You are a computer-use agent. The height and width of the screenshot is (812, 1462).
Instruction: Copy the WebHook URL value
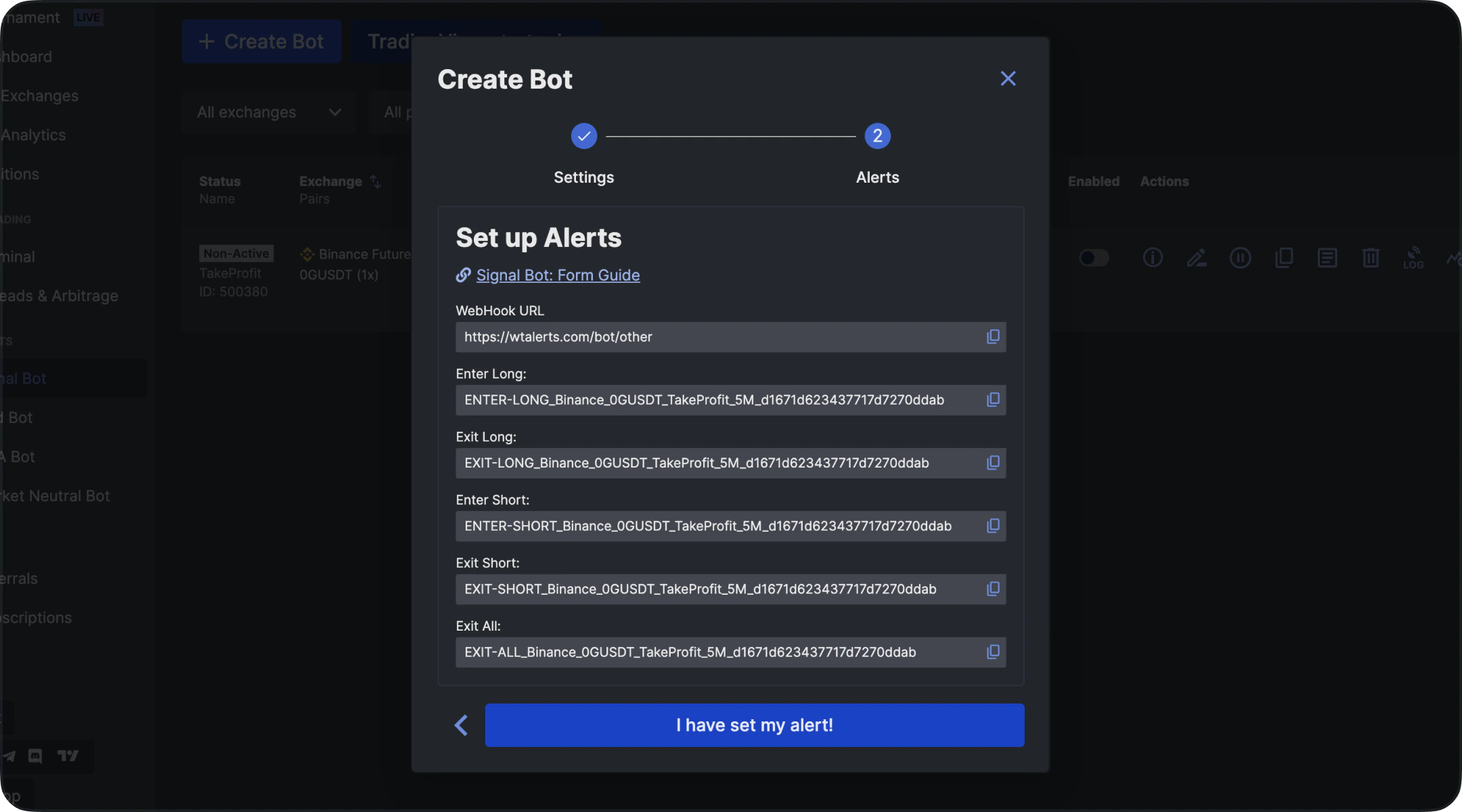coord(992,337)
